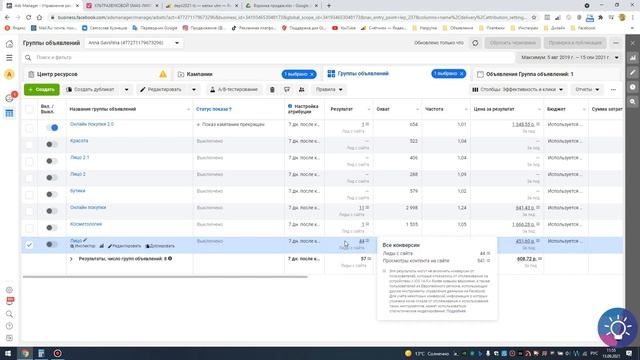Click the red recorder icon in taskbar
The image size is (640, 360).
pyautogui.click(x=58, y=353)
